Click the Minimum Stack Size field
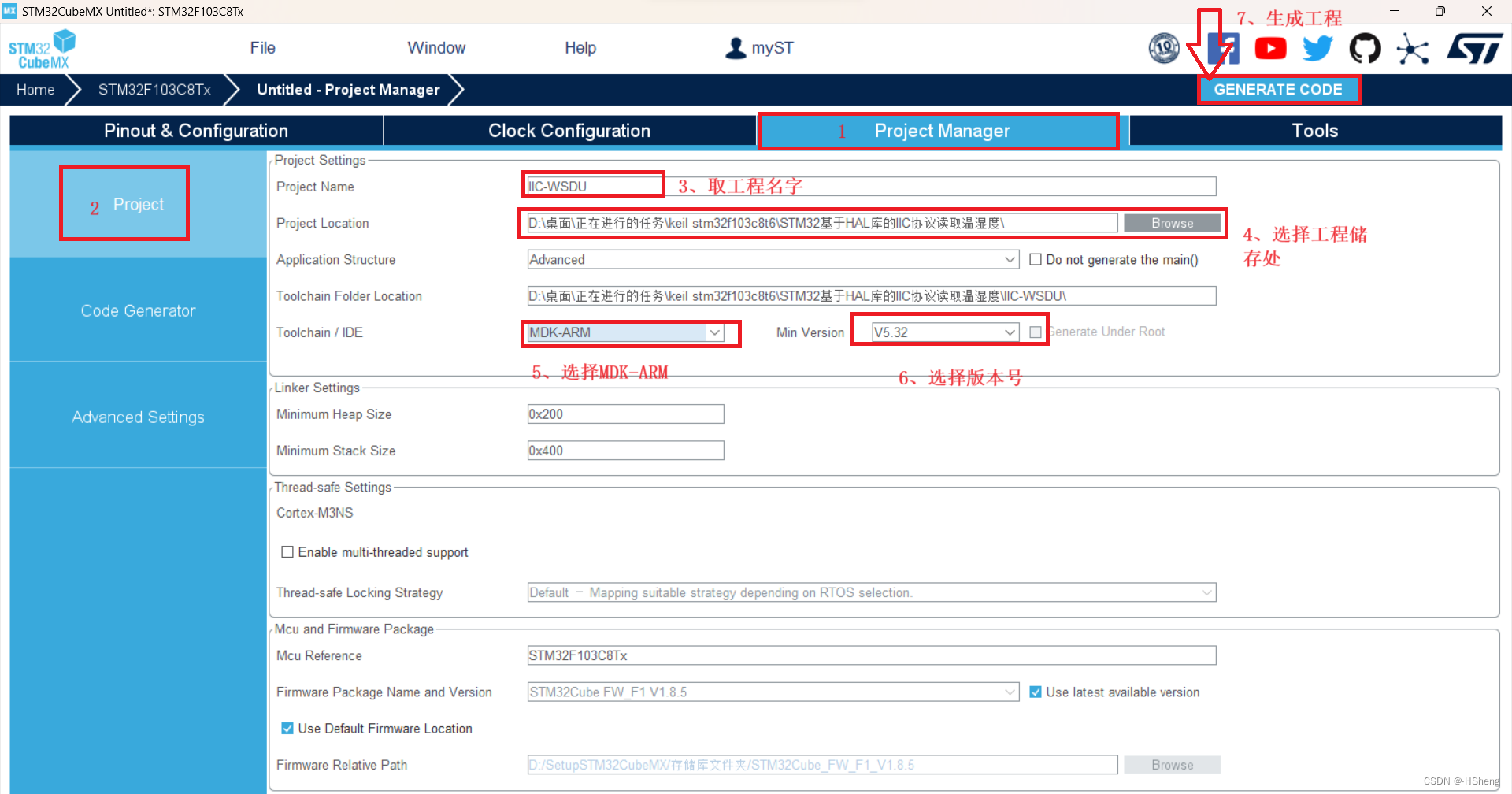The image size is (1512, 794). pyautogui.click(x=625, y=451)
